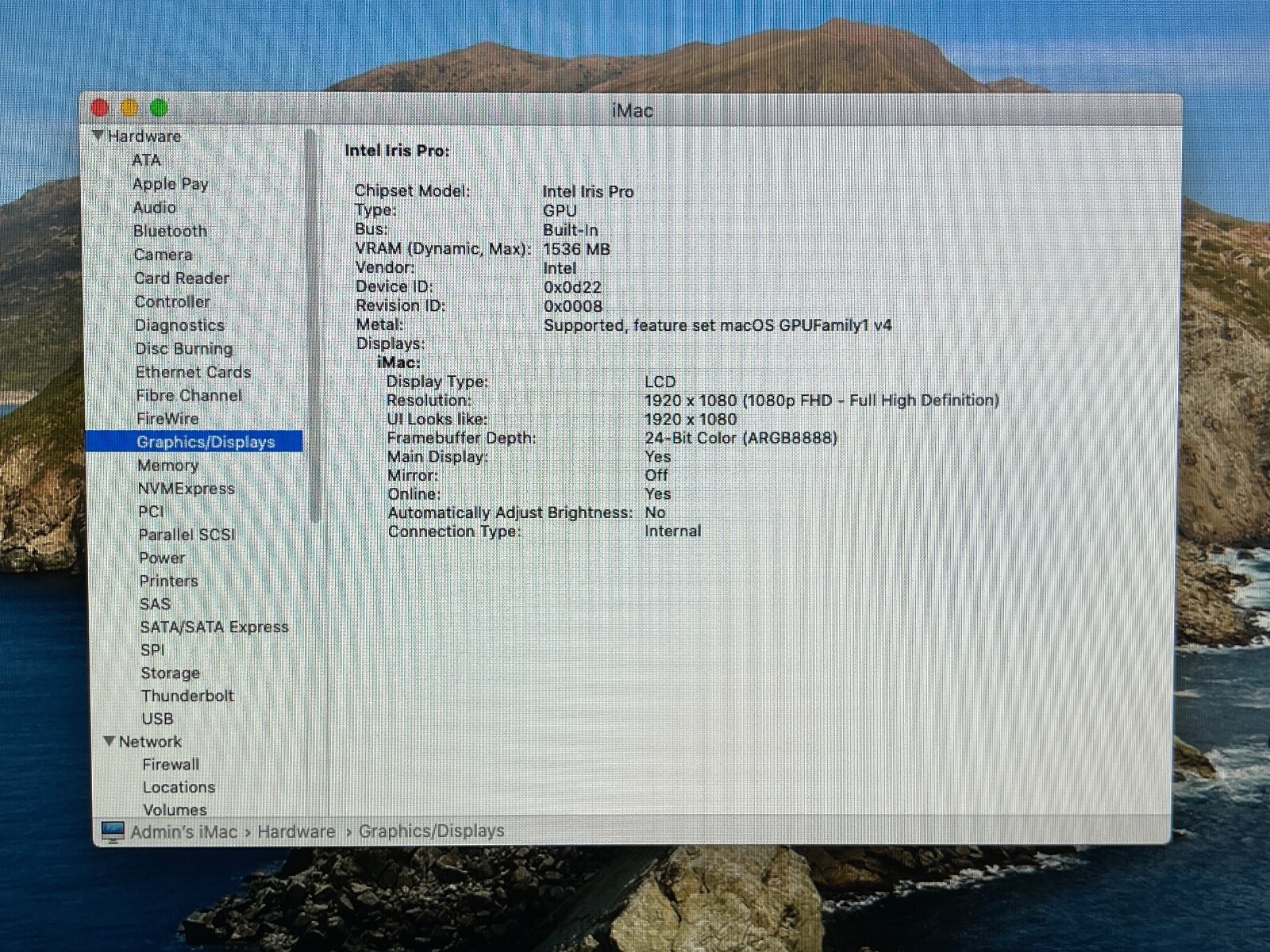Select Apple Pay in the sidebar
This screenshot has height=952, width=1270.
(170, 184)
